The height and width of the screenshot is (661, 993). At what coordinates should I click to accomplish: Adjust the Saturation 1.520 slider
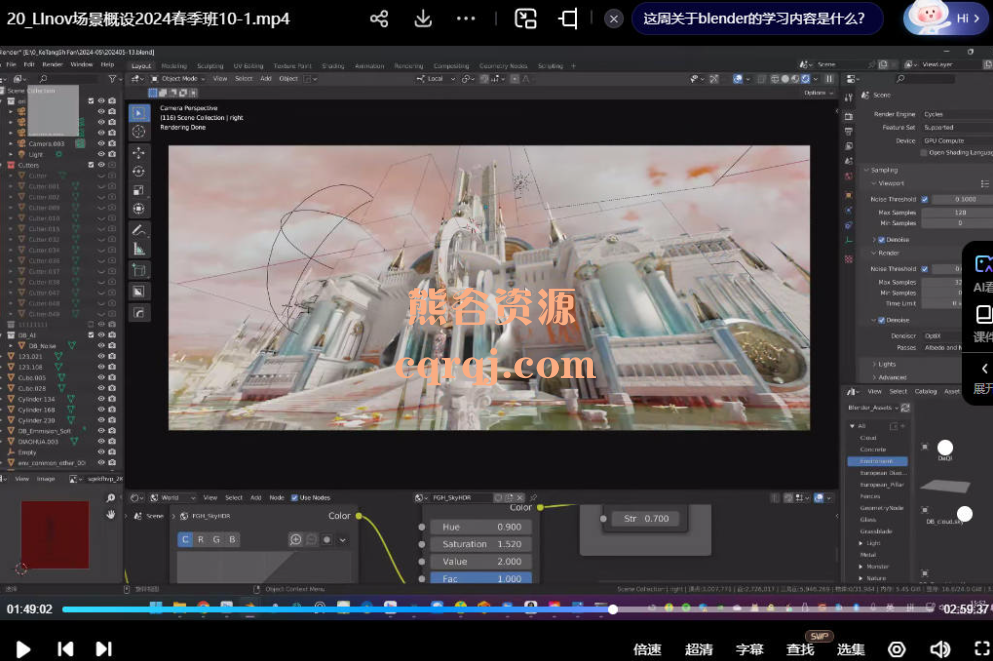coord(481,544)
